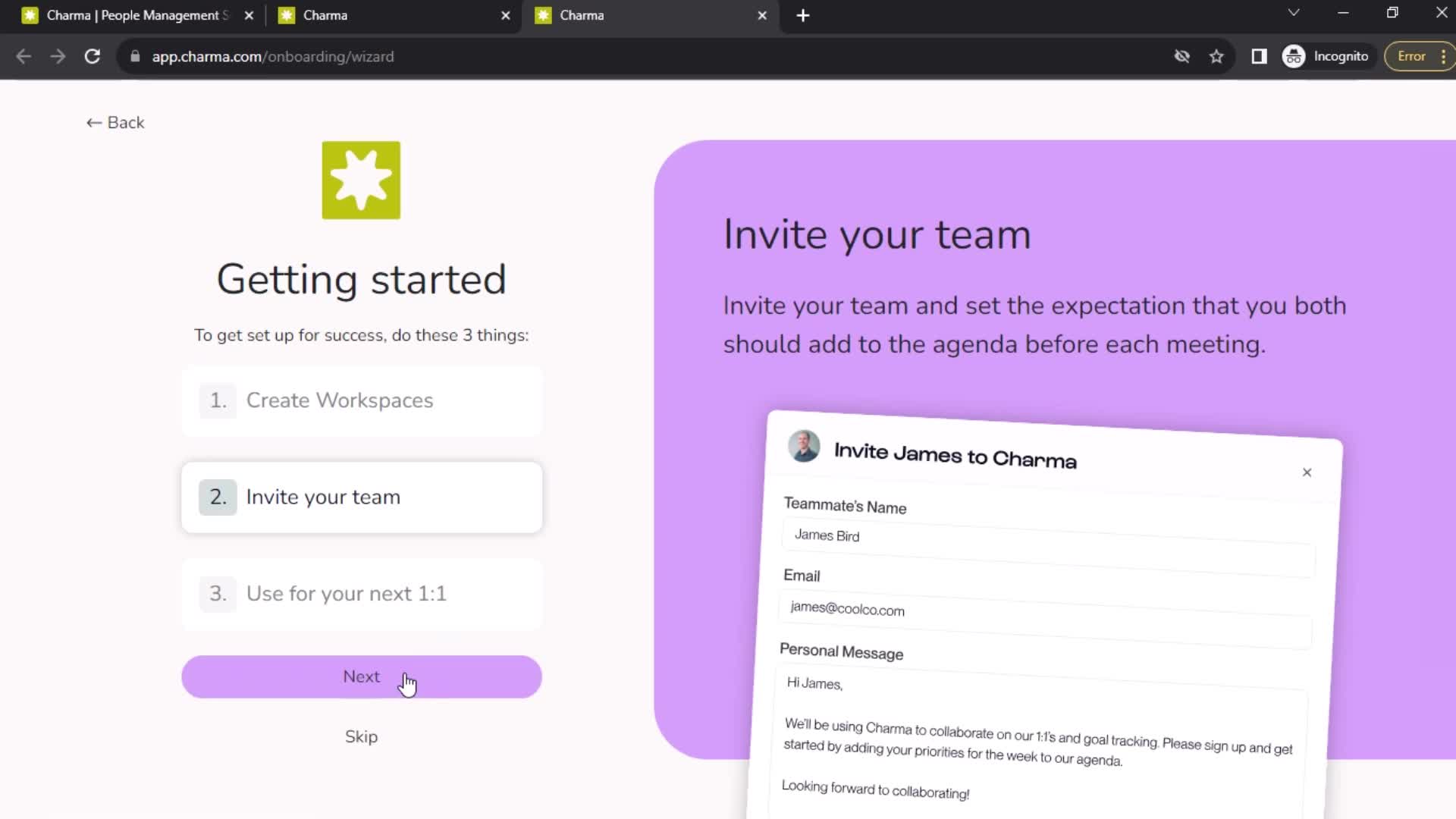The image size is (1456, 819).
Task: Click the browser back arrow navigation button
Action: (x=24, y=56)
